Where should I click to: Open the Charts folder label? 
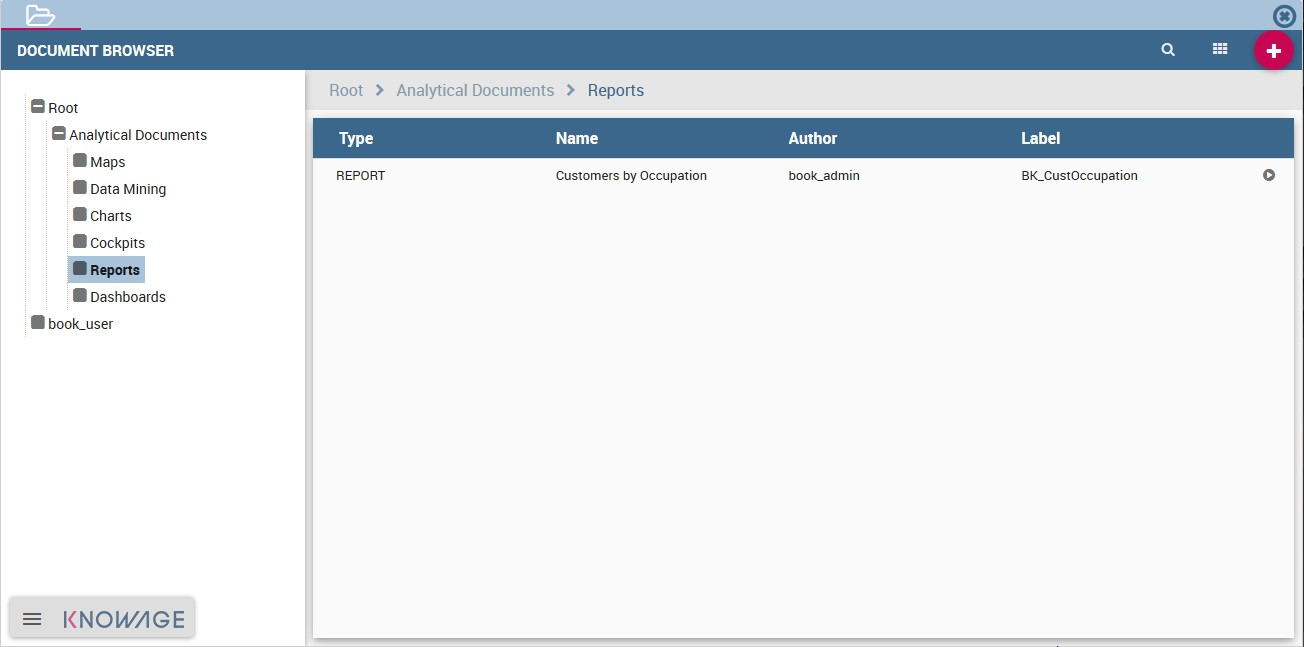pyautogui.click(x=111, y=216)
